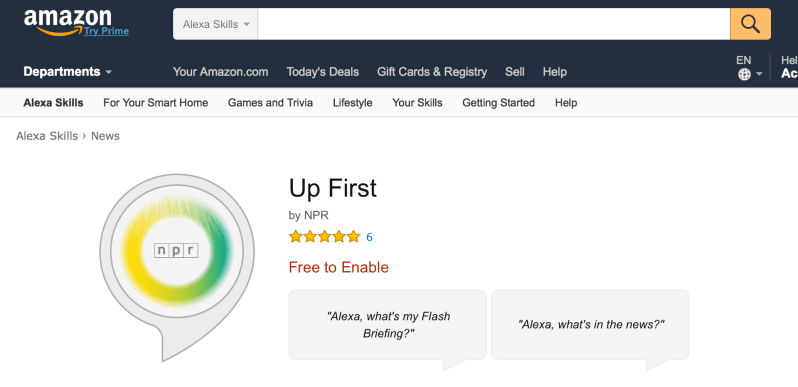Open Today's Deals in top navigation

coord(323,72)
